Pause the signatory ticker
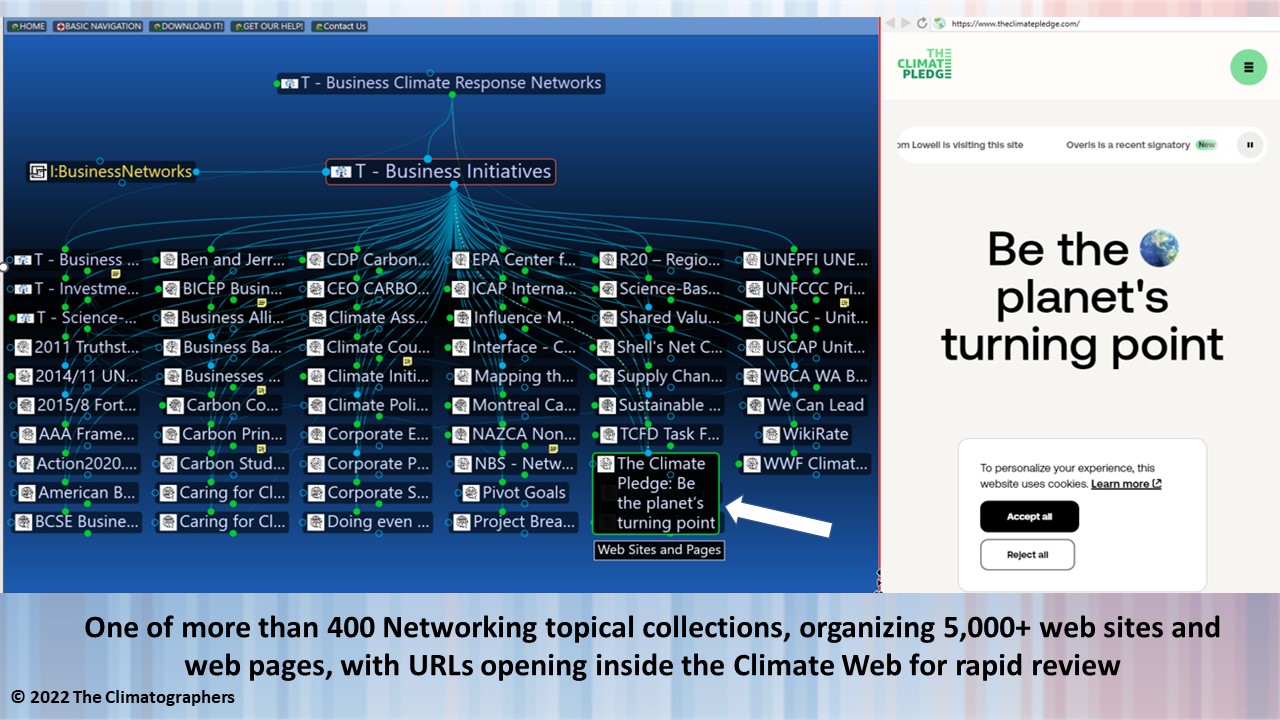The image size is (1280, 720). (1250, 145)
